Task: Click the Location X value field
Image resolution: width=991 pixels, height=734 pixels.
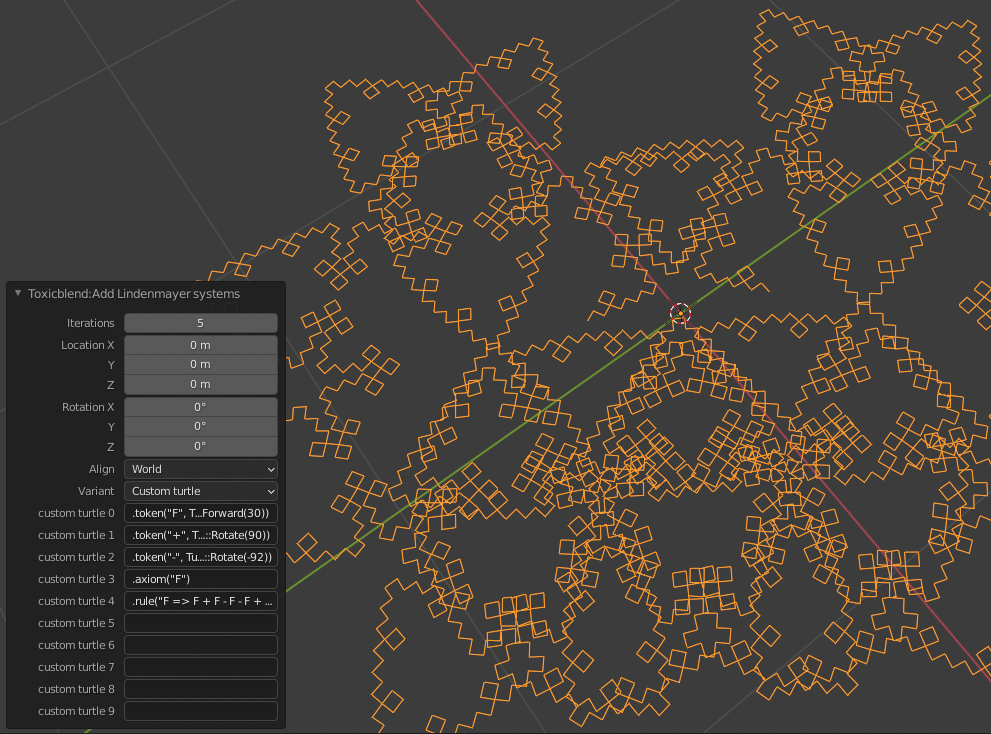Action: (200, 345)
